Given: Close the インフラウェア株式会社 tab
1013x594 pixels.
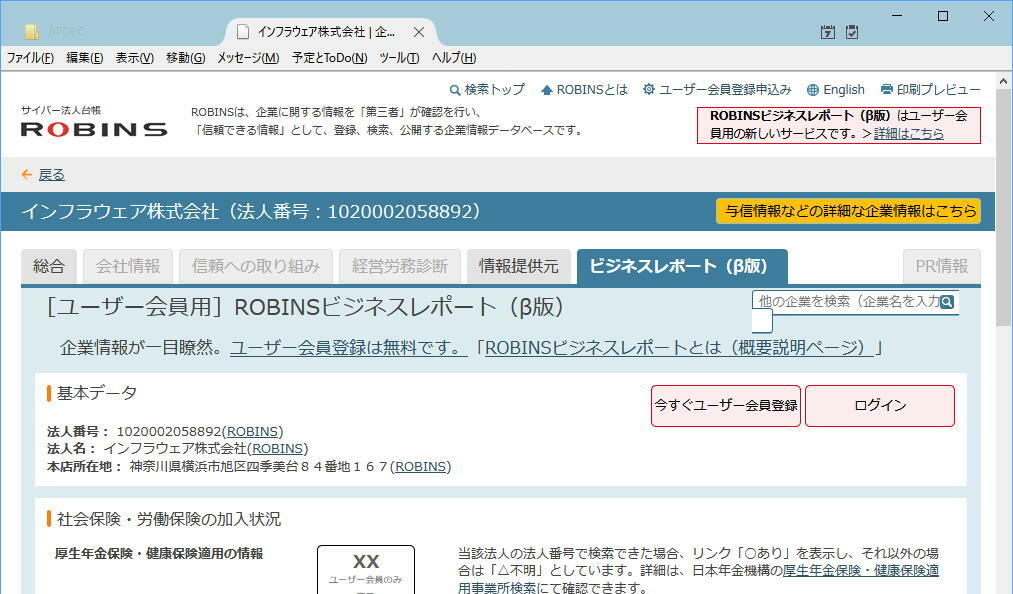Looking at the screenshot, I should click(x=419, y=32).
